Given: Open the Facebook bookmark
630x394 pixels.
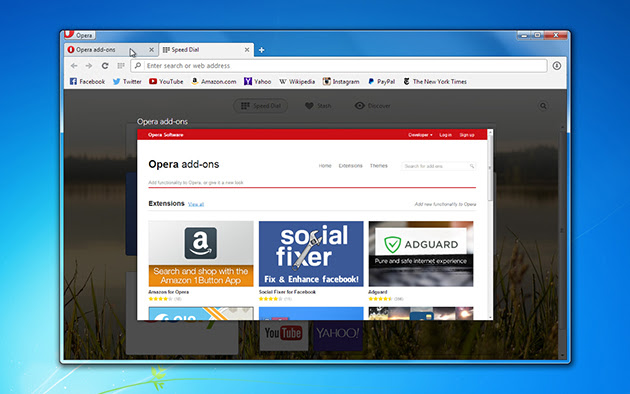Looking at the screenshot, I should tap(87, 82).
